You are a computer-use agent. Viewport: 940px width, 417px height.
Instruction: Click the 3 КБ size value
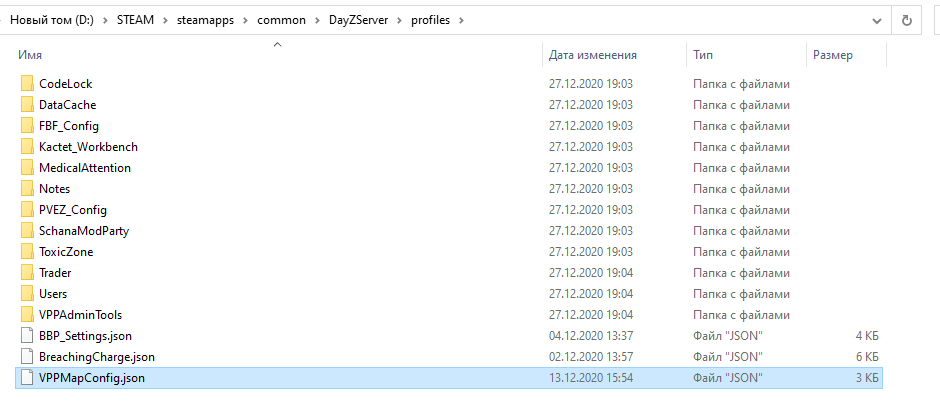[867, 377]
